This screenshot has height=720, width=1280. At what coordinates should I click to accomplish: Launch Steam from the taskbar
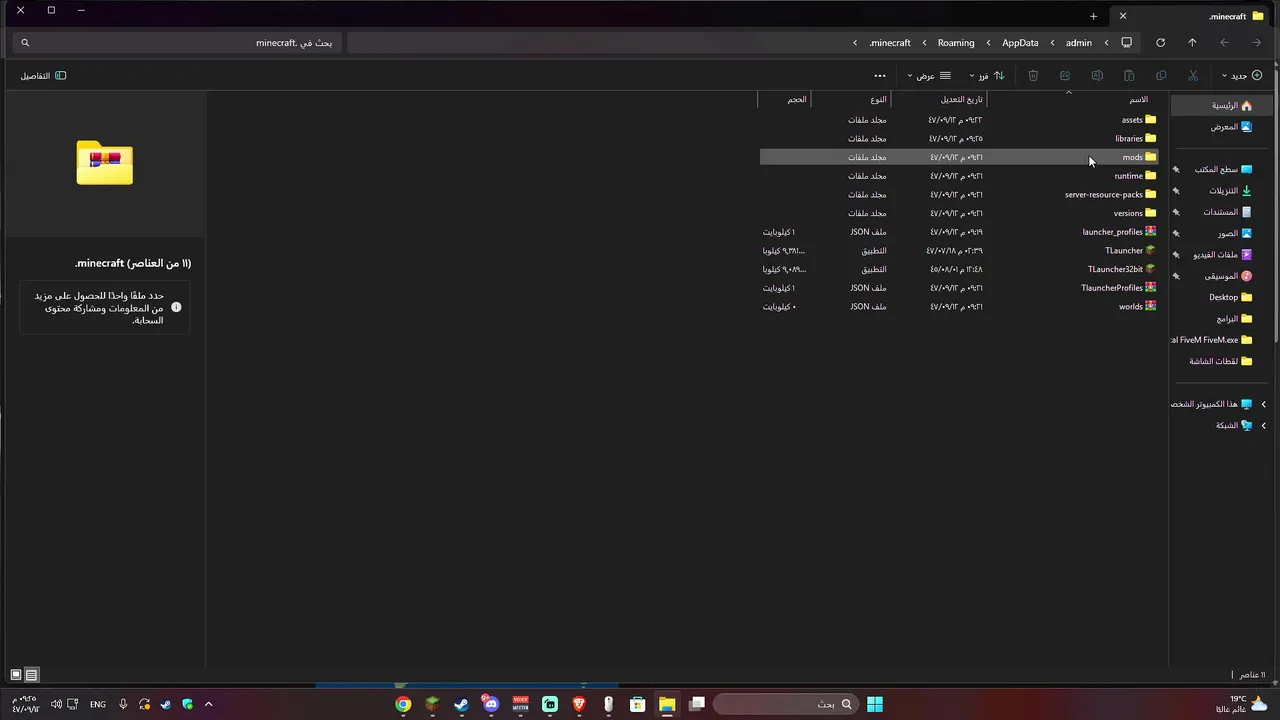click(461, 704)
